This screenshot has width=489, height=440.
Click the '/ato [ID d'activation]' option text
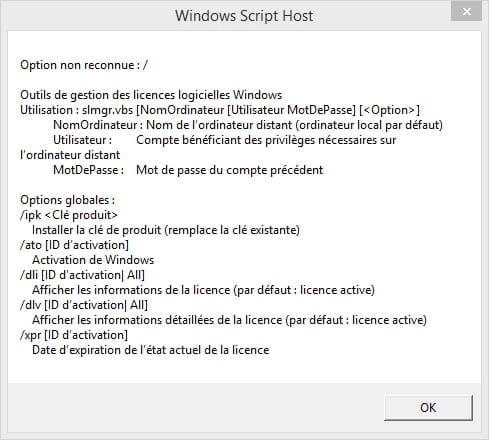74,245
